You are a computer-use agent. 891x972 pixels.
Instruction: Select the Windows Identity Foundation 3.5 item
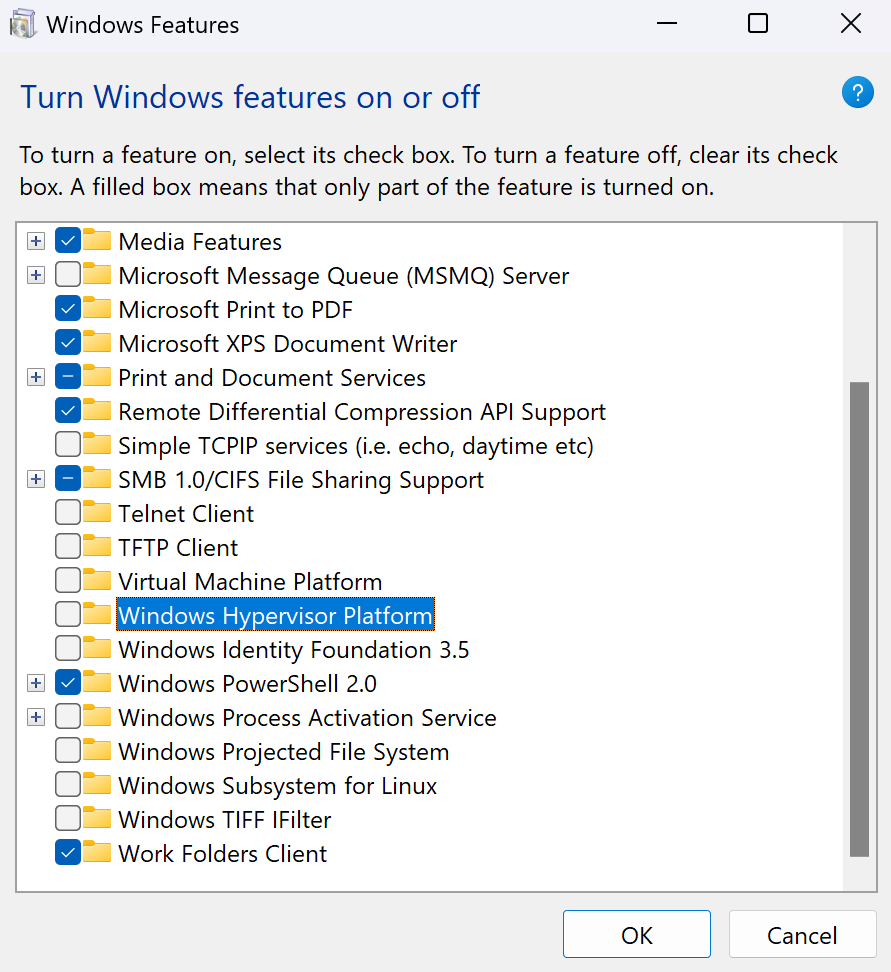click(293, 649)
